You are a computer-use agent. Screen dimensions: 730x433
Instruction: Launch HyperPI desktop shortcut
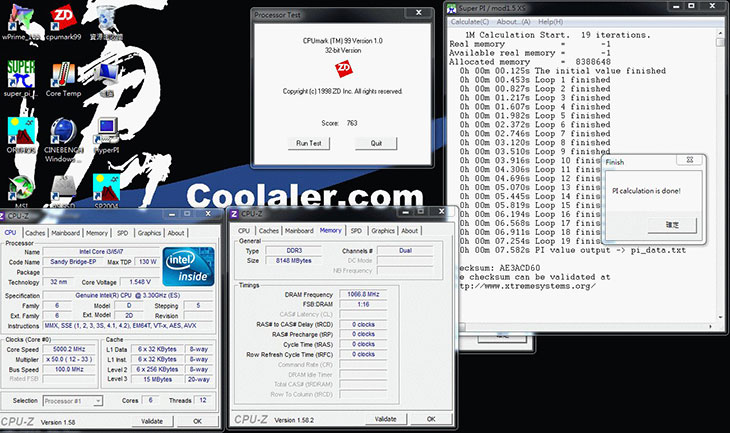pyautogui.click(x=107, y=135)
